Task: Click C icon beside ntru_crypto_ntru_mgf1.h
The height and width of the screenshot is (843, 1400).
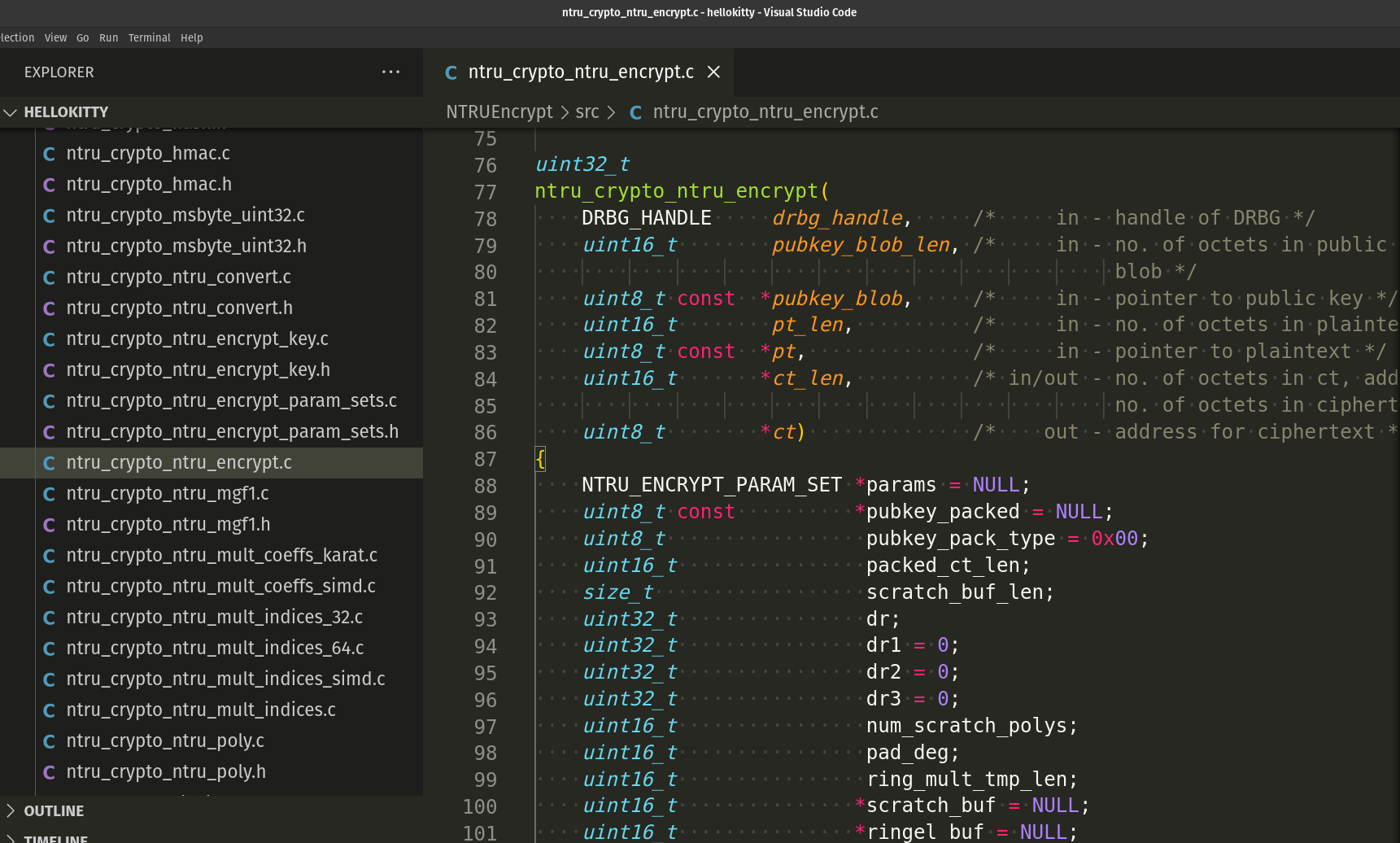Action: click(49, 525)
